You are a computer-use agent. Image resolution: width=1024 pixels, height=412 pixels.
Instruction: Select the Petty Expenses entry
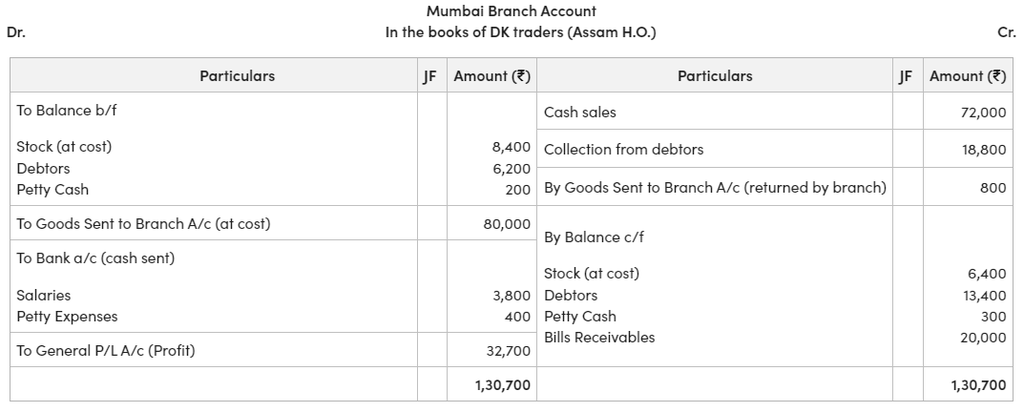tap(67, 316)
